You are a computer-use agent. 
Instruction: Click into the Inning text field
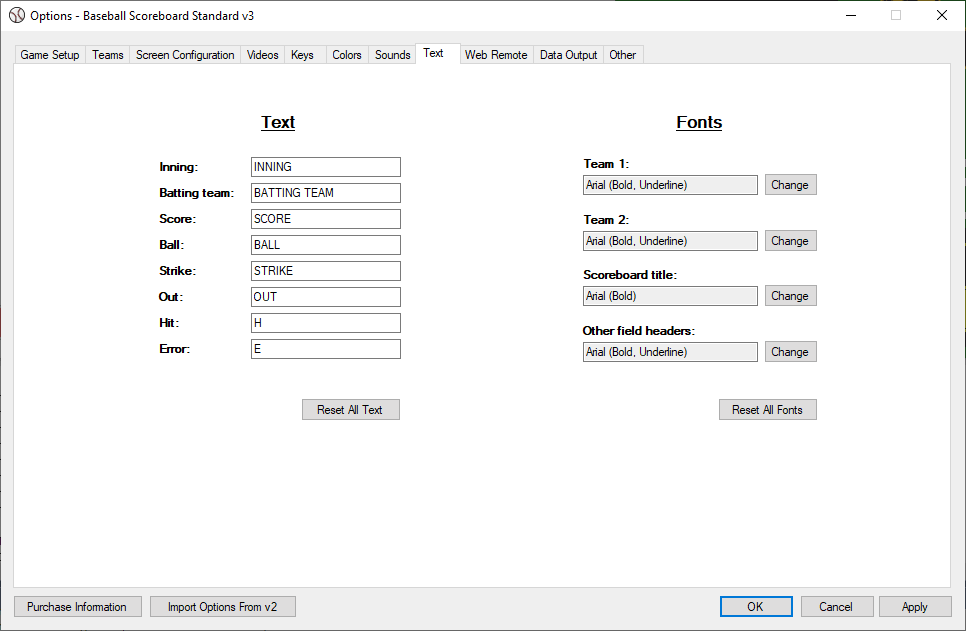coord(325,167)
